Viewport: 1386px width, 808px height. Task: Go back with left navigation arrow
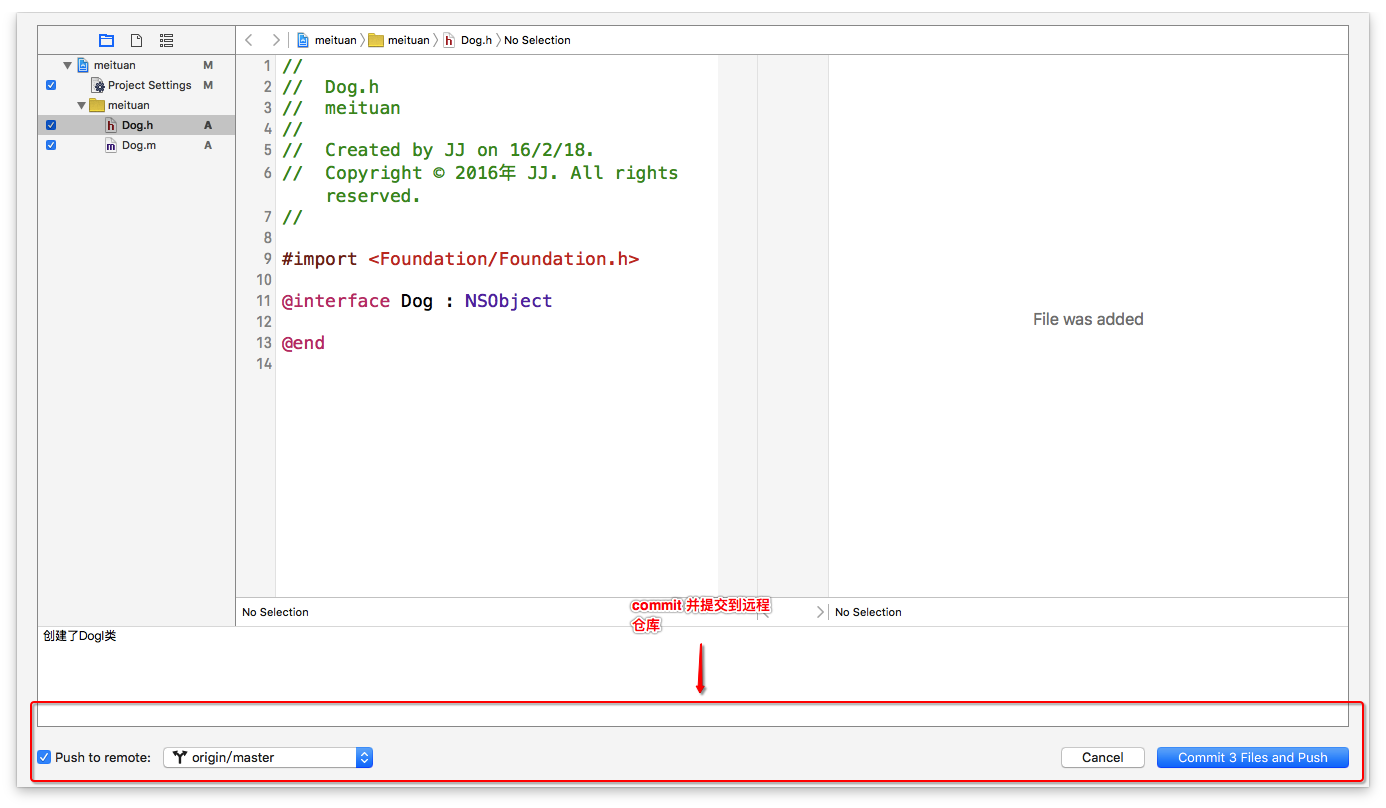(249, 40)
